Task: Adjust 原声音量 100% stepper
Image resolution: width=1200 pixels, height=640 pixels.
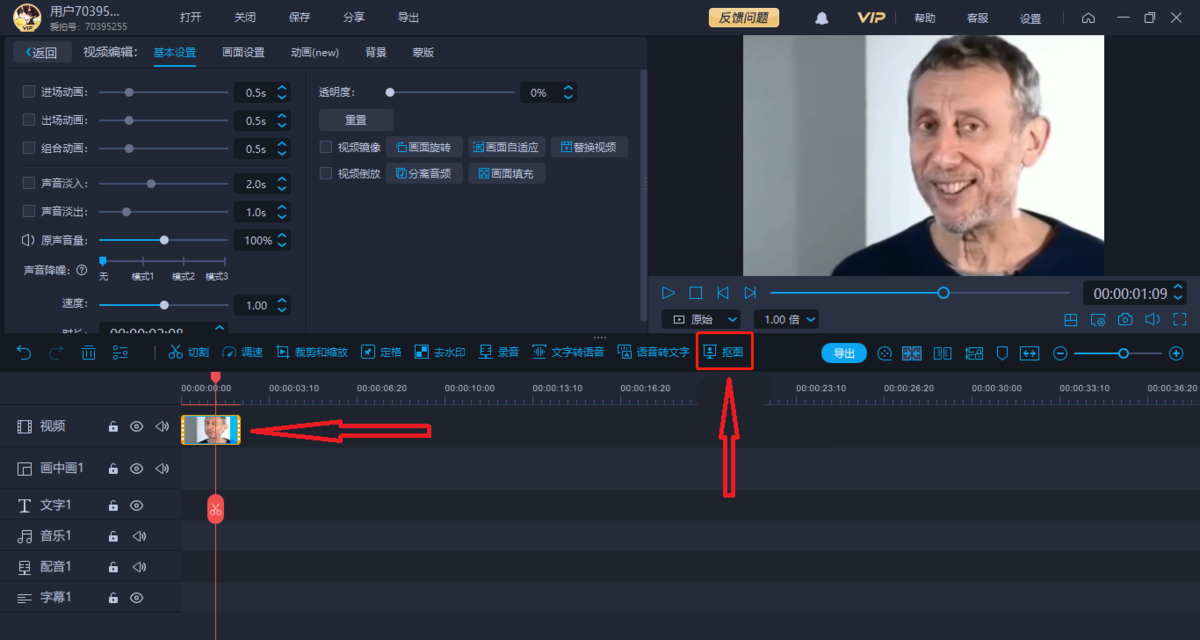Action: 282,240
